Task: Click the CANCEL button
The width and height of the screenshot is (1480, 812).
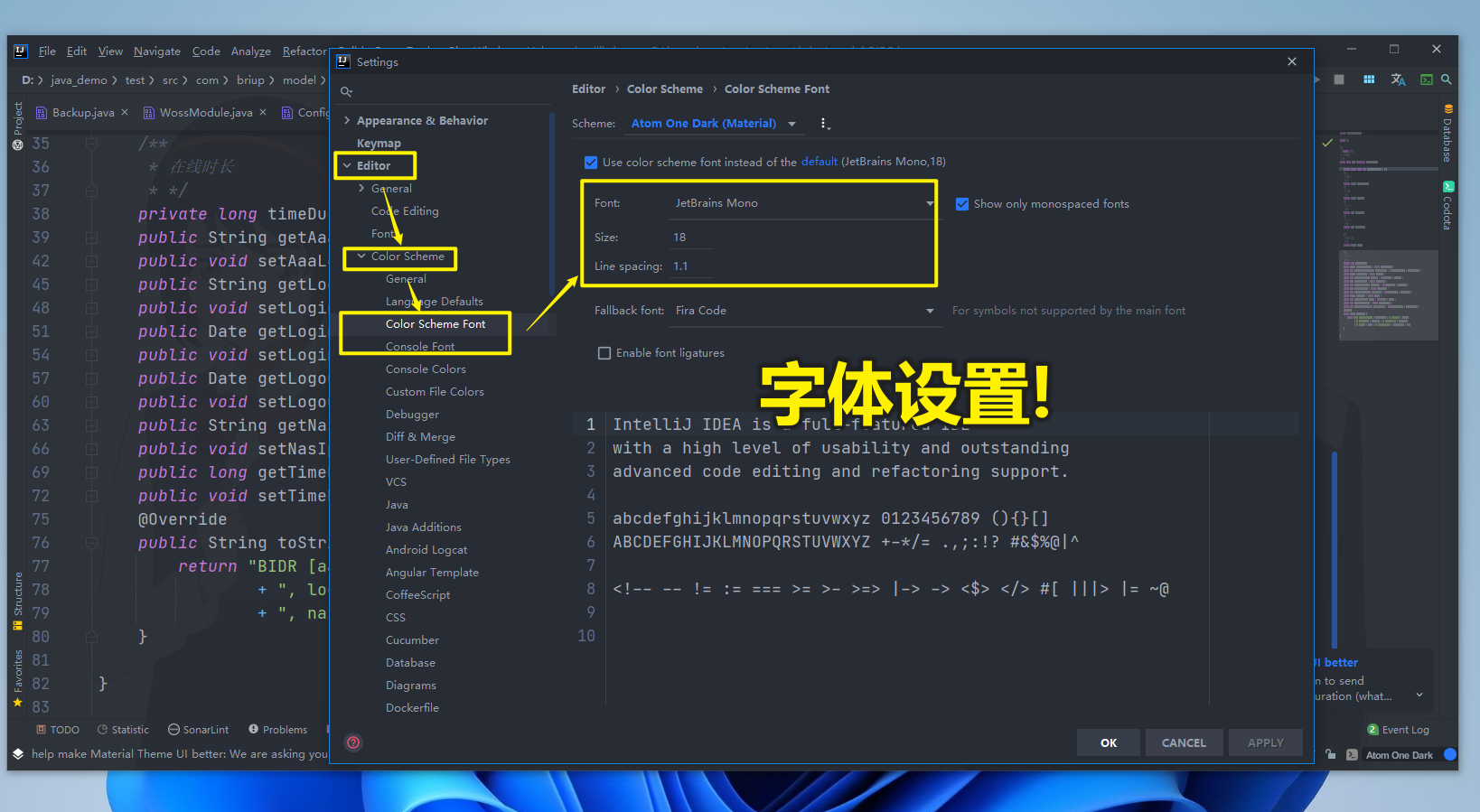Action: (x=1184, y=742)
